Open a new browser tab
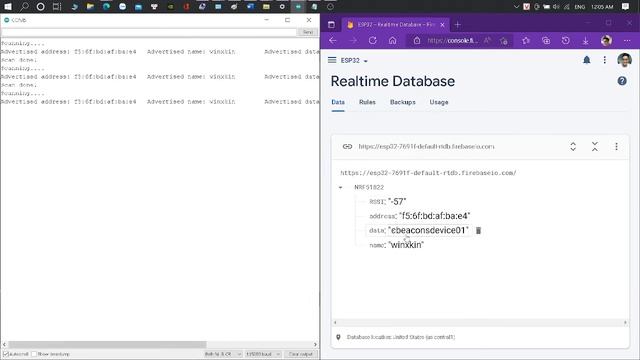This screenshot has width=640, height=360. coord(458,24)
